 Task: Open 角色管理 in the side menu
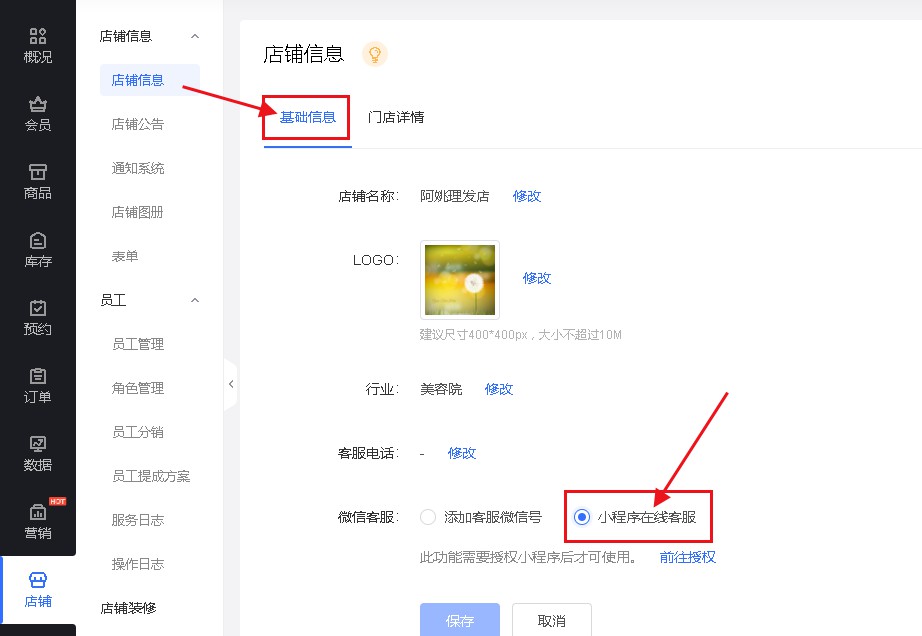[x=138, y=388]
